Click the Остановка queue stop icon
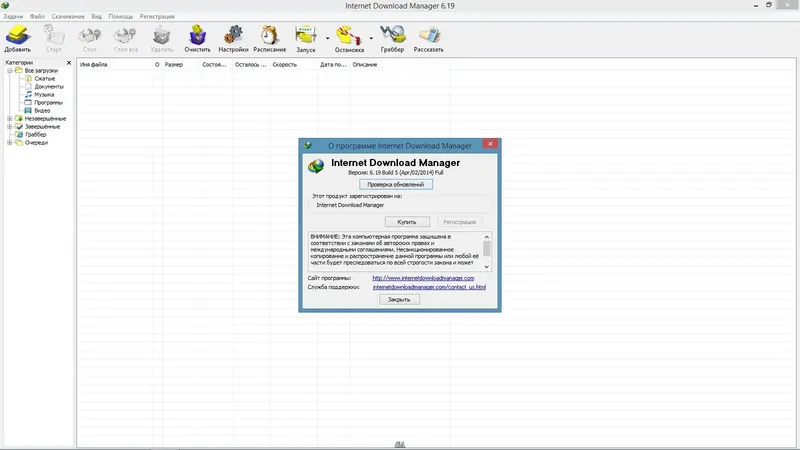The image size is (800, 450). point(349,38)
